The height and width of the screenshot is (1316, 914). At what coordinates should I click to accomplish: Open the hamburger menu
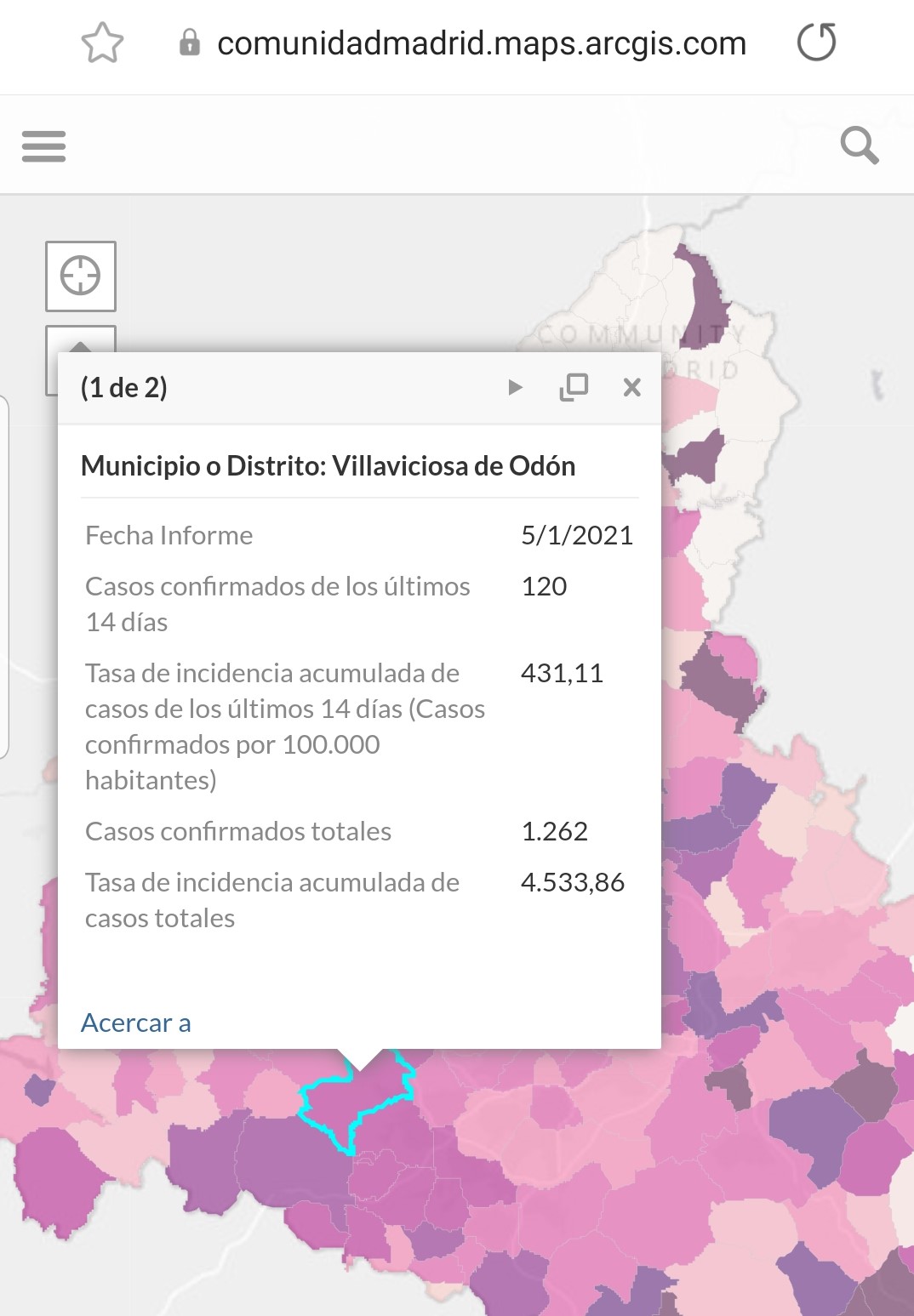pos(43,145)
